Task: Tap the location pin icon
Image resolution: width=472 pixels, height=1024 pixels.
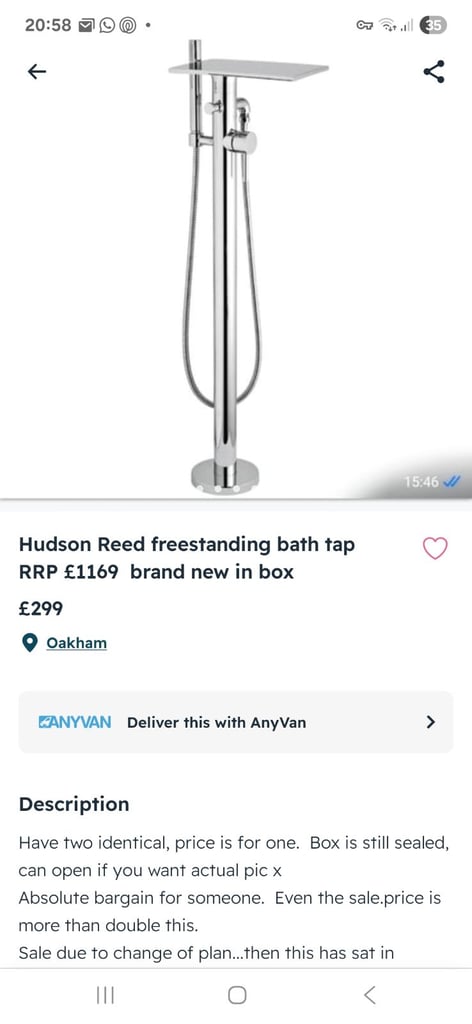Action: 29,643
